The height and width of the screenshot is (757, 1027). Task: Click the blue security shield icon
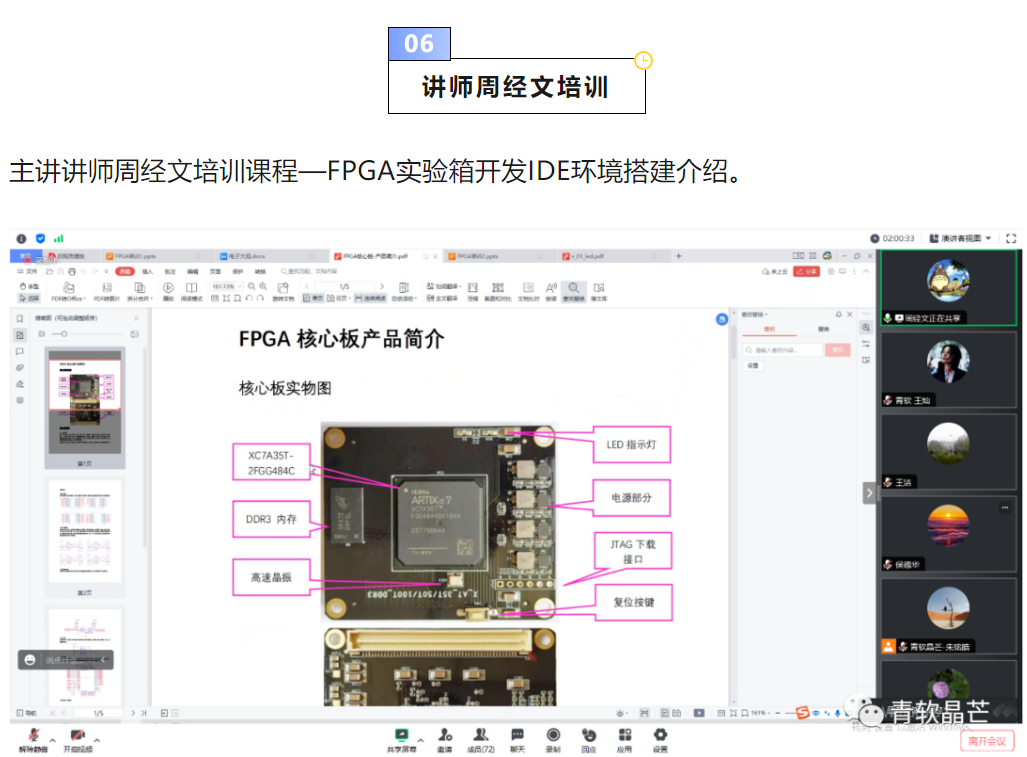pos(40,238)
